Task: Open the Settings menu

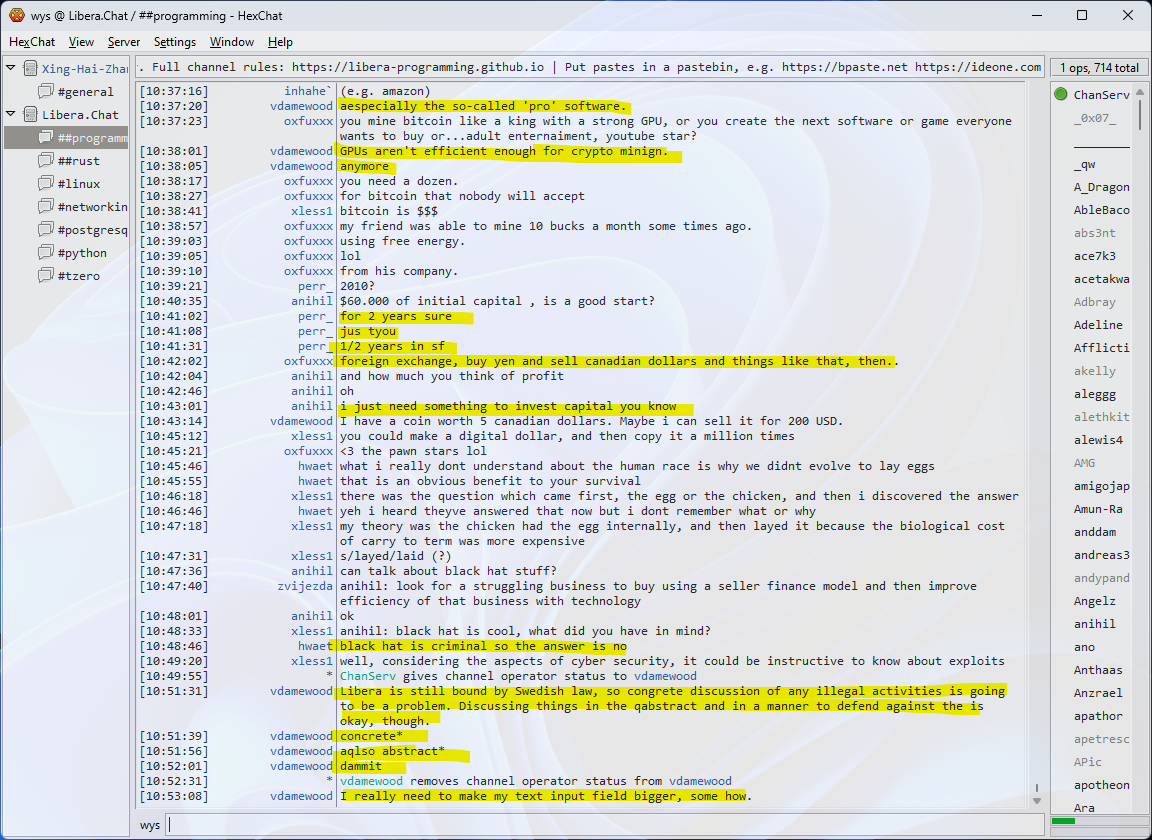Action: click(x=175, y=42)
